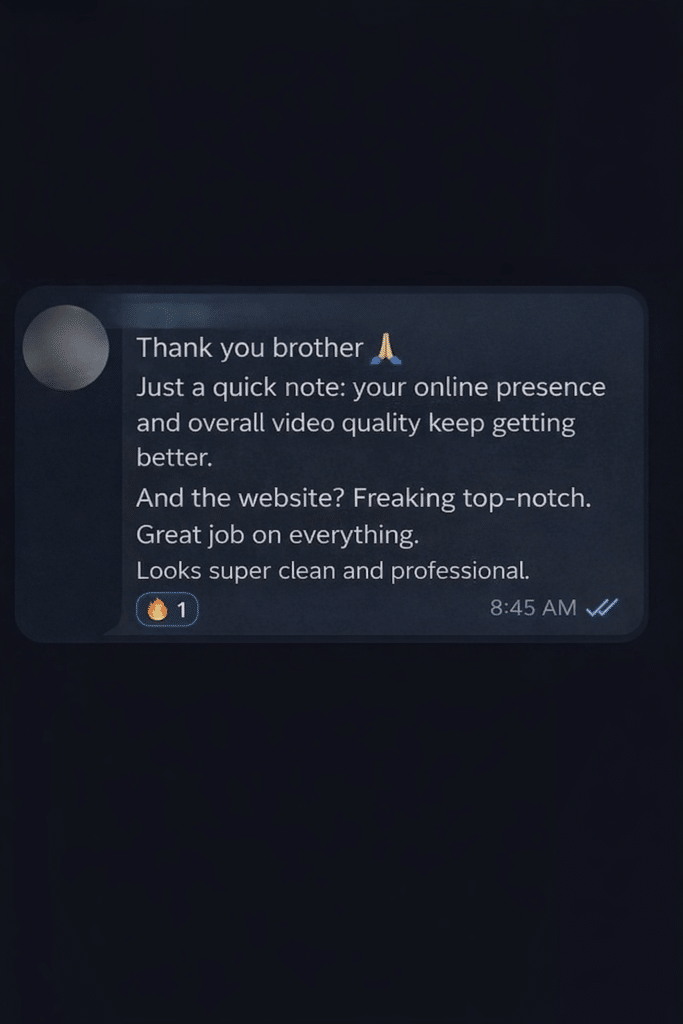The width and height of the screenshot is (683, 1024).
Task: Click the 8:45 AM message timestamp
Action: click(533, 608)
